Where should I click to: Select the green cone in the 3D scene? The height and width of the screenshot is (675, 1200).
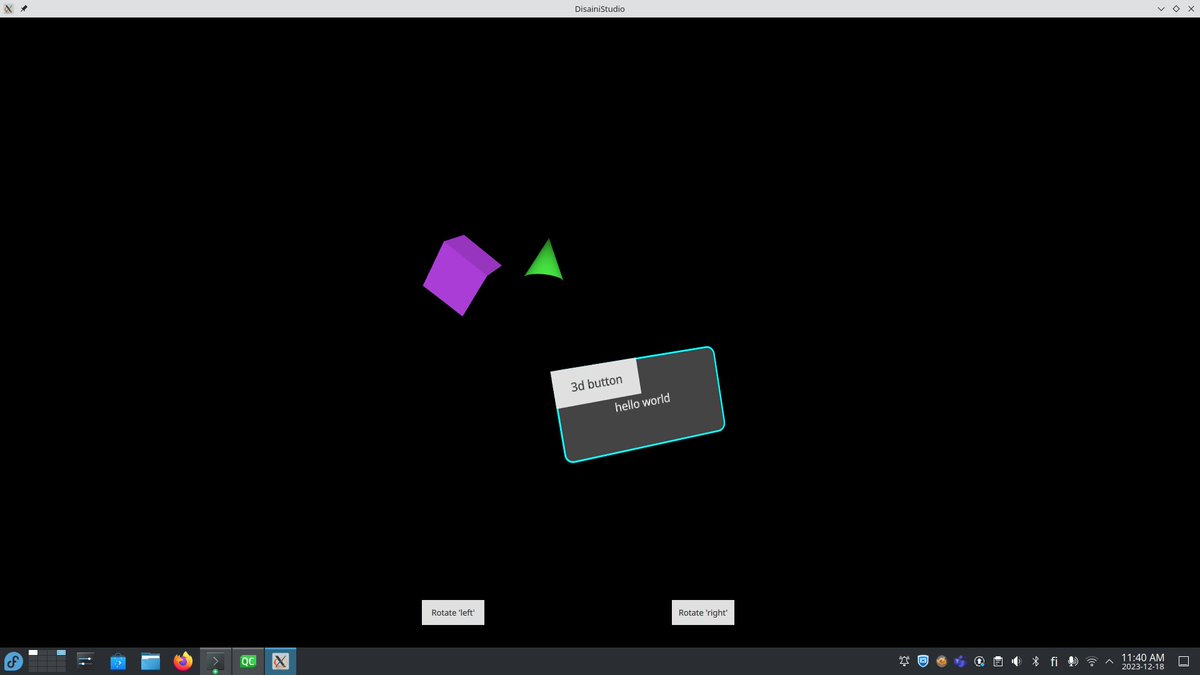(545, 260)
